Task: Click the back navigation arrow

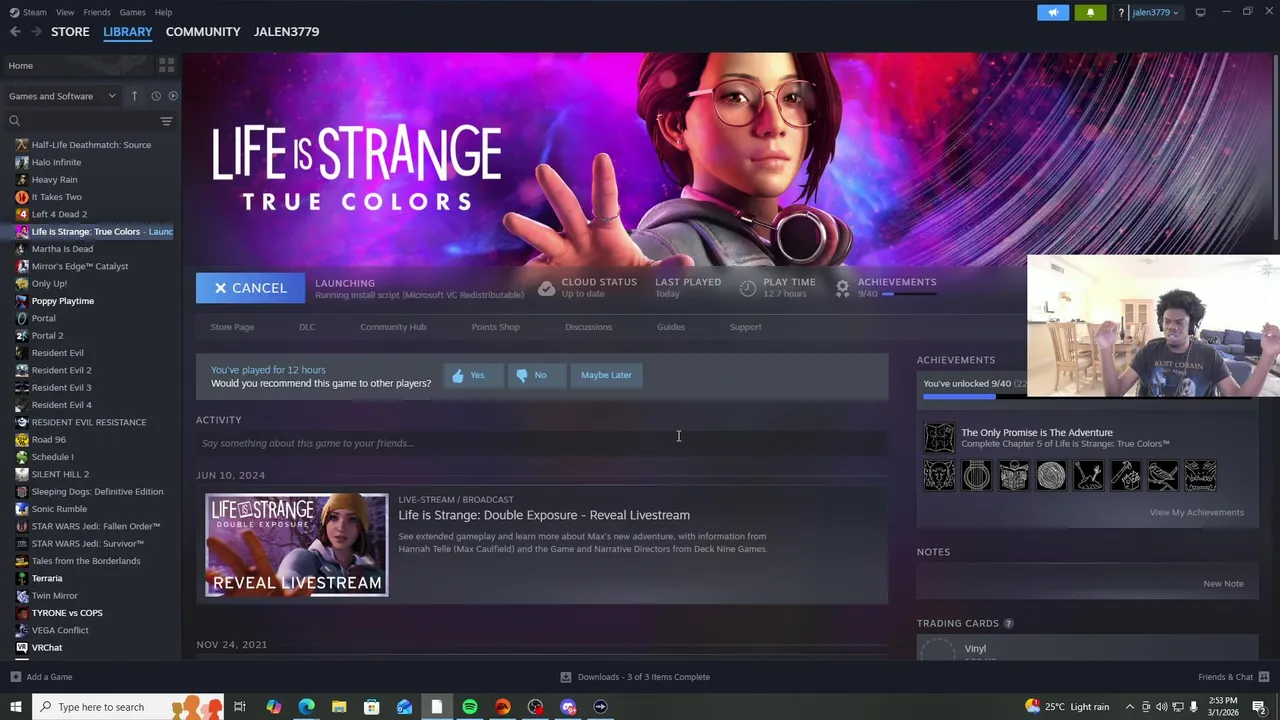Action: (x=15, y=32)
